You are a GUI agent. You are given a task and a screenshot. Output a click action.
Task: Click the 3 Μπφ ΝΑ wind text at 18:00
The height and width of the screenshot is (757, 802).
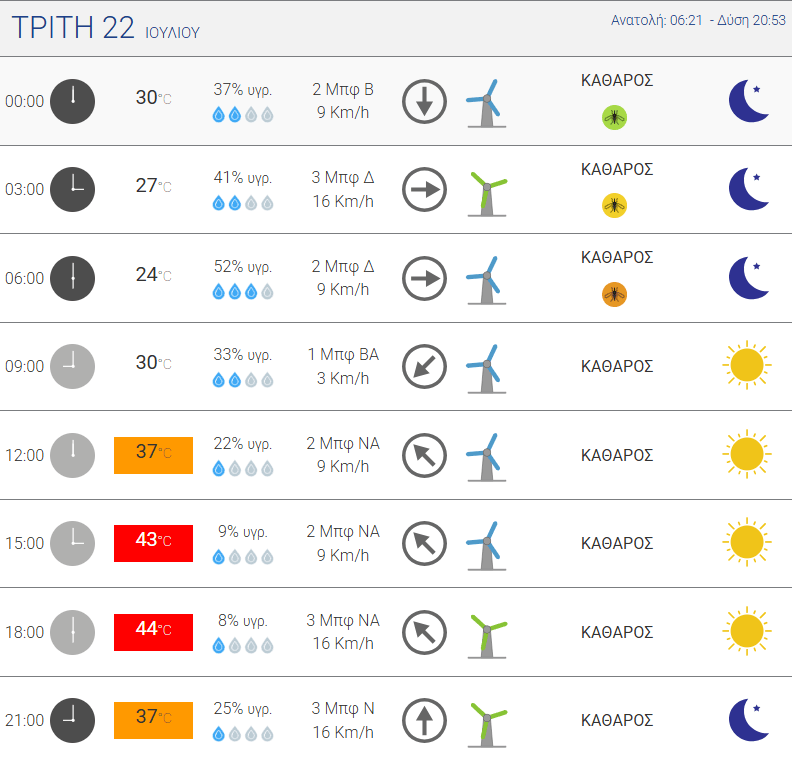coord(343,620)
